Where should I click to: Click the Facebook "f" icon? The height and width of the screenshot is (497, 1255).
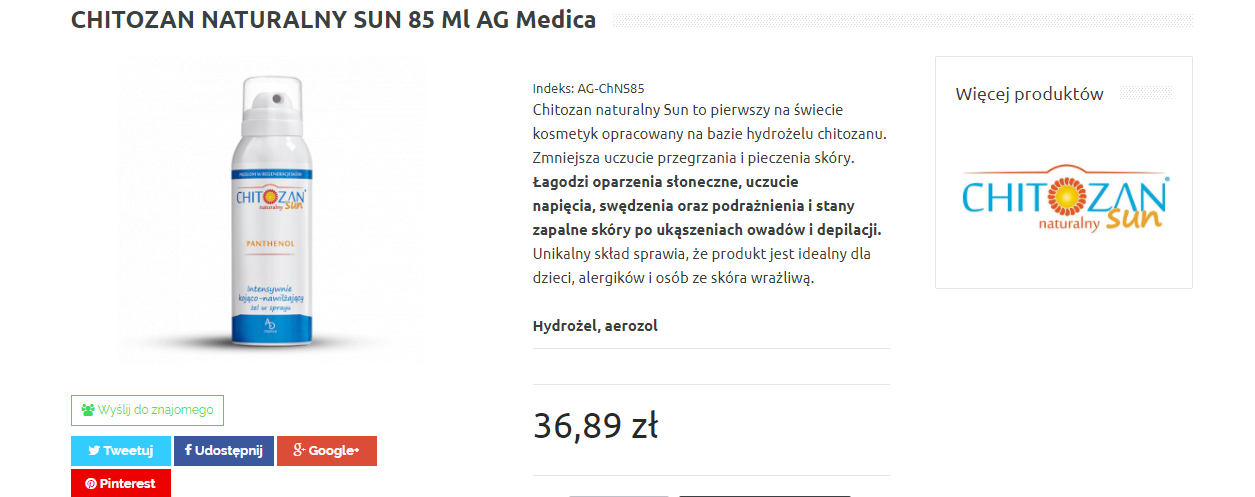(x=187, y=451)
